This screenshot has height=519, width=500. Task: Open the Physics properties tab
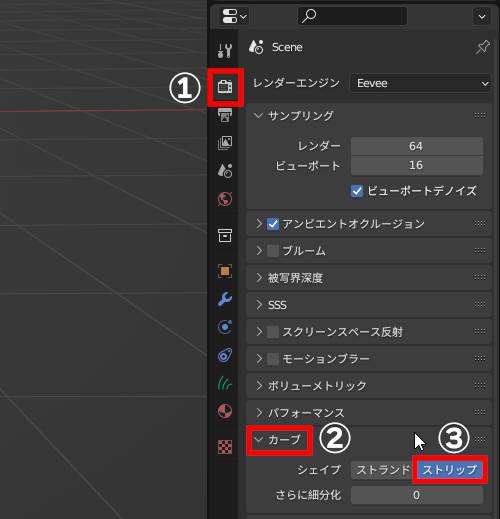pyautogui.click(x=225, y=355)
